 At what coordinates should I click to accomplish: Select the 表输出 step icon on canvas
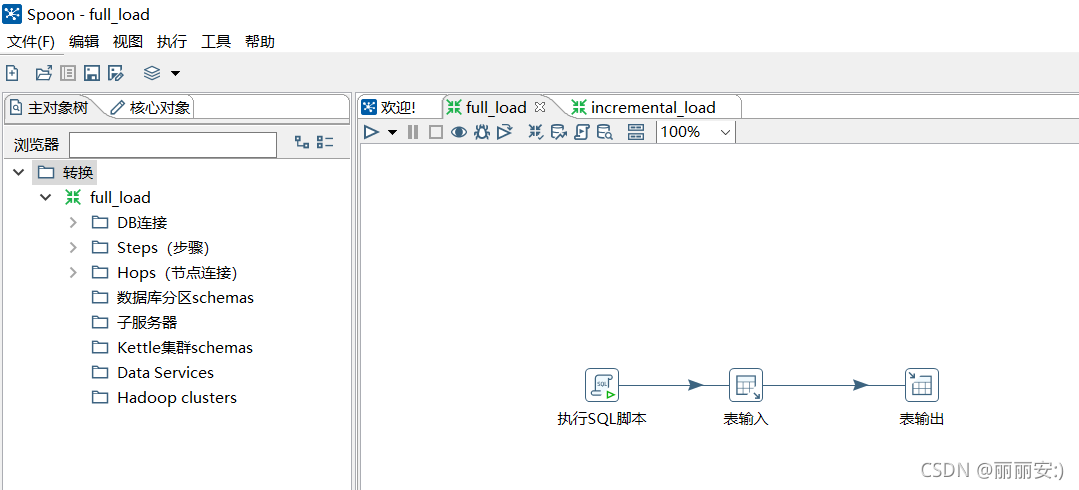pos(921,385)
